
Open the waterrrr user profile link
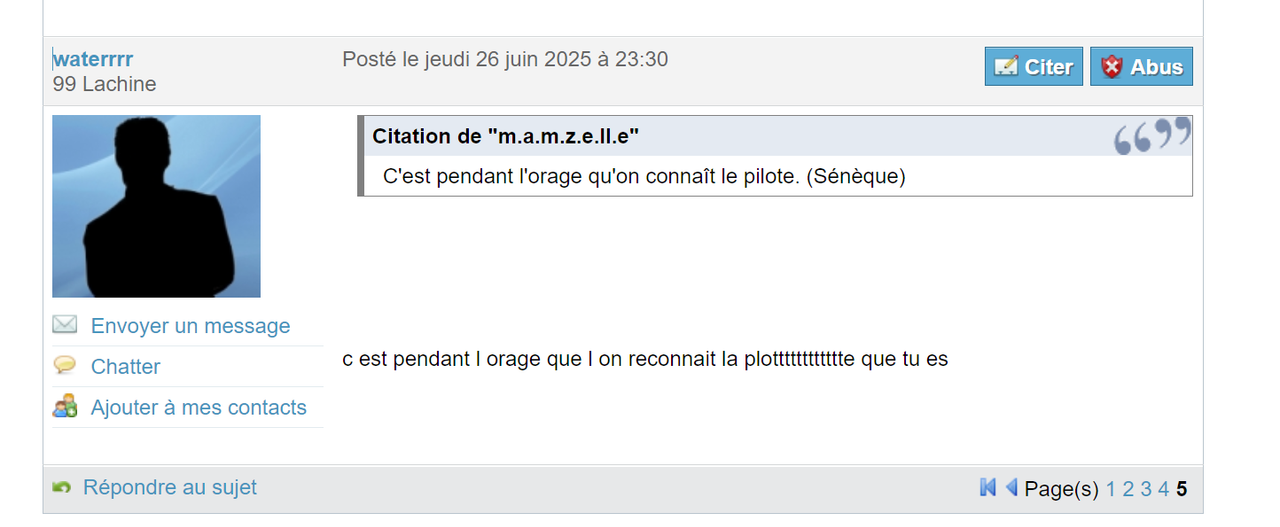click(93, 59)
